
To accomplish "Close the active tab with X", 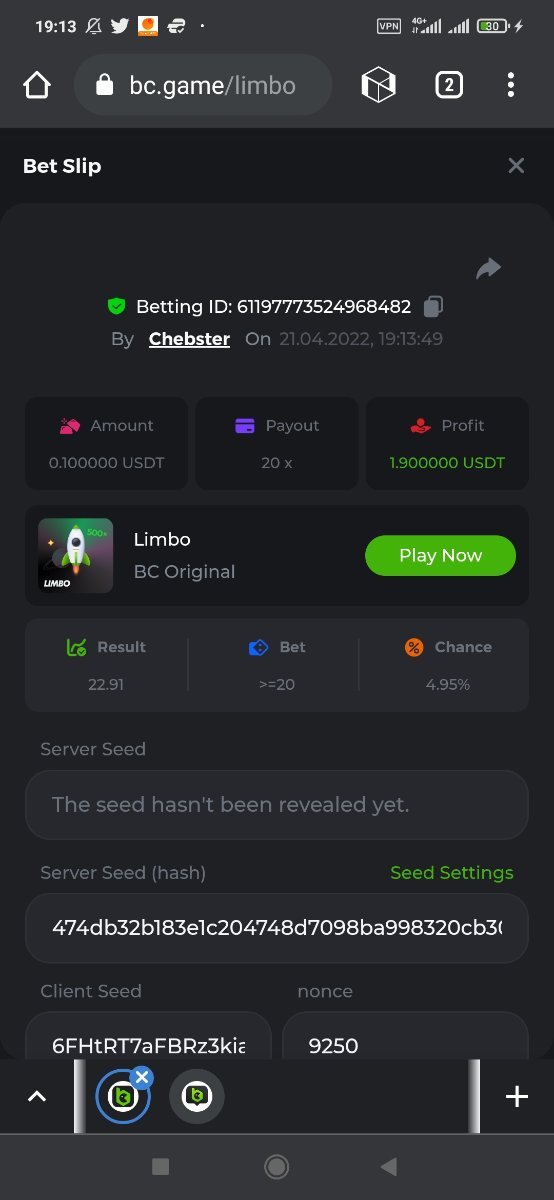I will [x=142, y=1077].
